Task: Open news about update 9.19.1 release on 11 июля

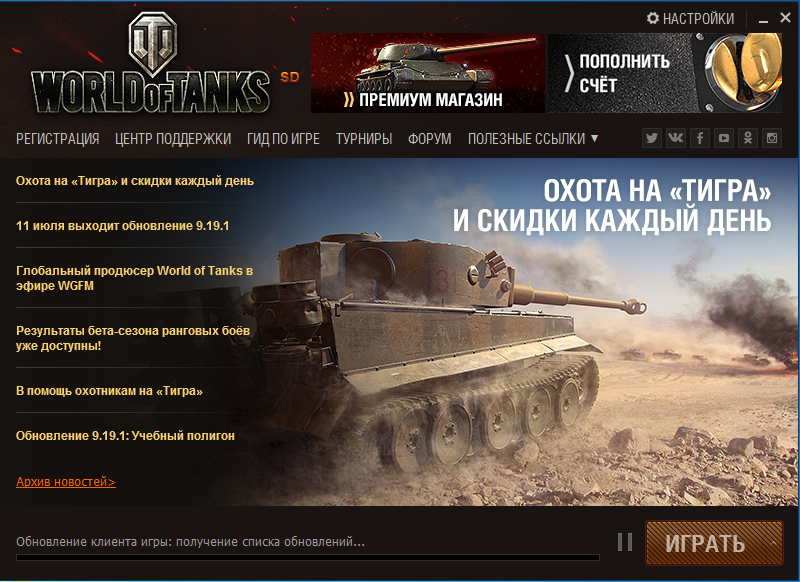Action: click(x=122, y=225)
